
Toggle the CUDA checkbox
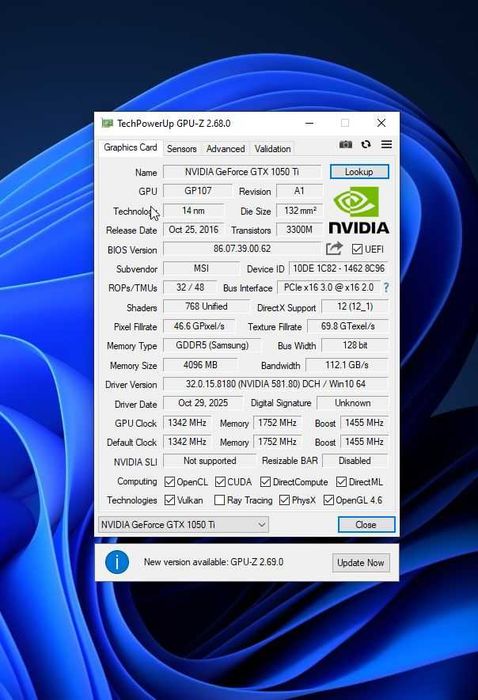pyautogui.click(x=220, y=482)
